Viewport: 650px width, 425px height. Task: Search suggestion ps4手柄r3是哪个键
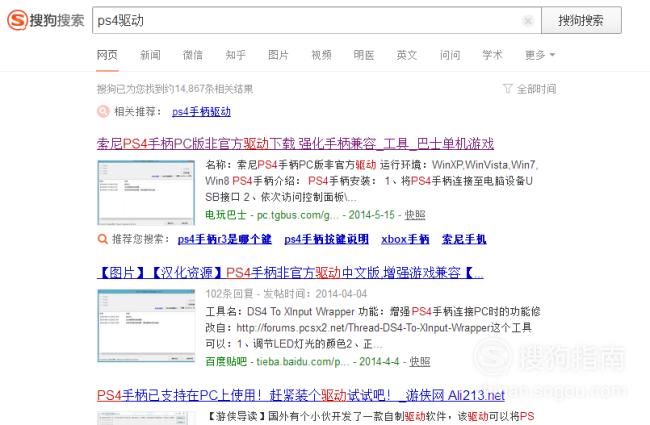[225, 239]
